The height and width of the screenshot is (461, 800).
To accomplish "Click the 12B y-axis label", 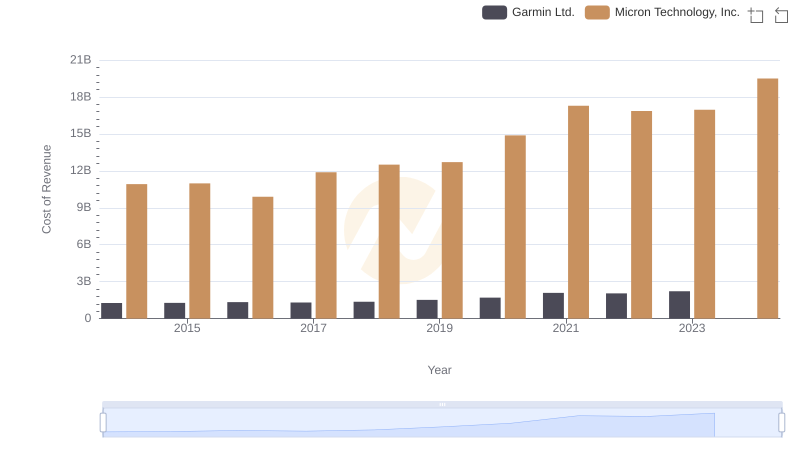I will click(x=81, y=170).
